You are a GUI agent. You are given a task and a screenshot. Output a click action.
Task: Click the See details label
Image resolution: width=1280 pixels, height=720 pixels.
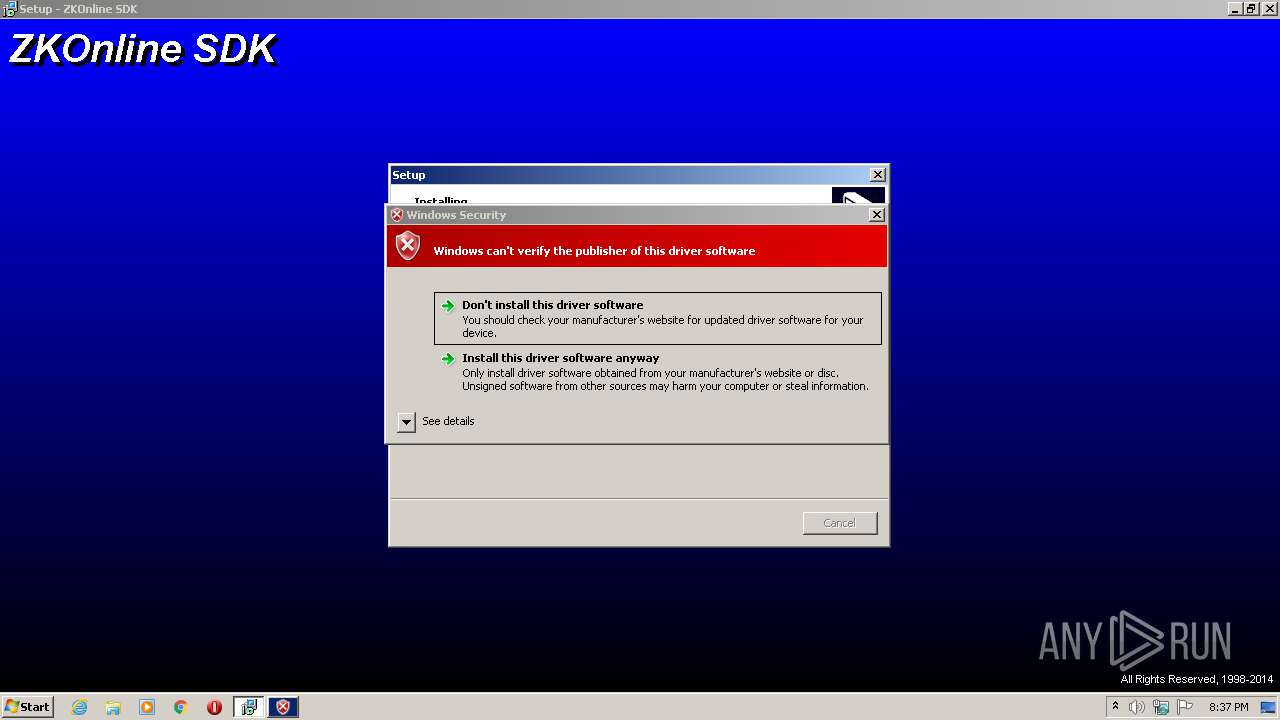448,421
